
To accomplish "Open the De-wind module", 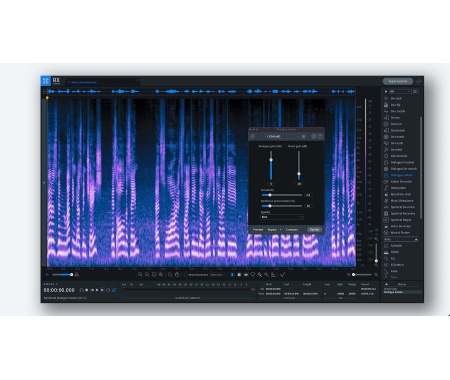I will pyautogui.click(x=396, y=149).
